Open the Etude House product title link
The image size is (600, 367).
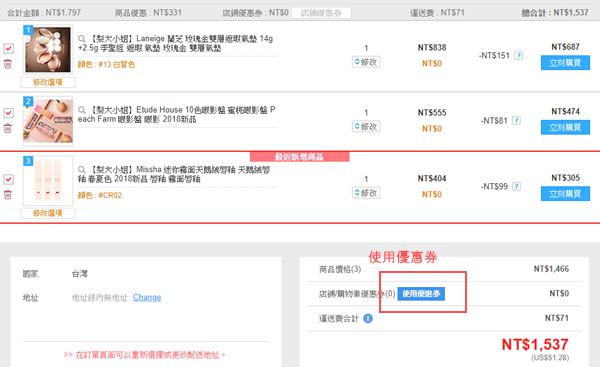tap(177, 114)
